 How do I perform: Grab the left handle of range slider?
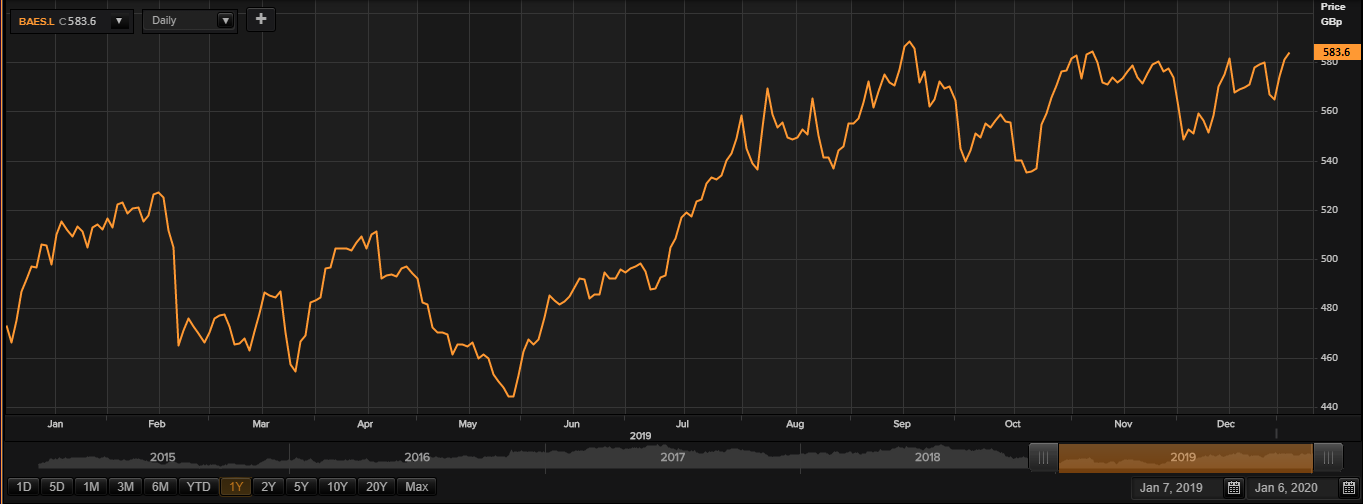tap(1043, 457)
